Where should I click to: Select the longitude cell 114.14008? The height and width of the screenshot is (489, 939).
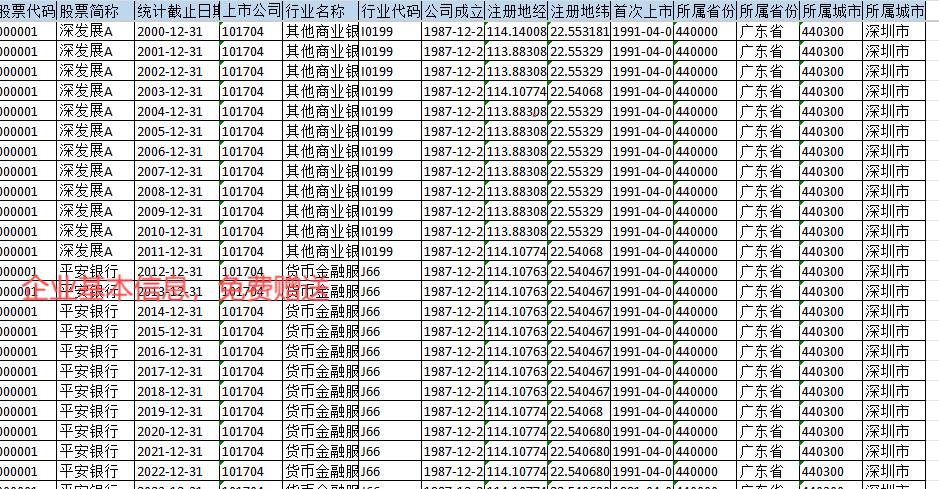[516, 32]
